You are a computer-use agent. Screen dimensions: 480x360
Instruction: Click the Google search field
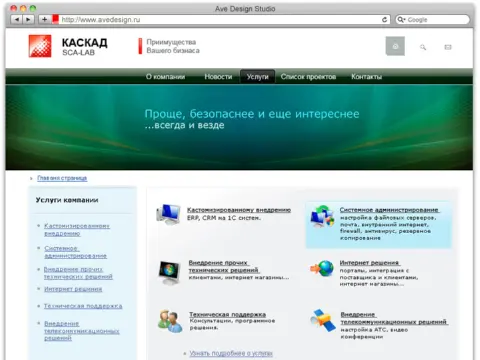click(433, 20)
